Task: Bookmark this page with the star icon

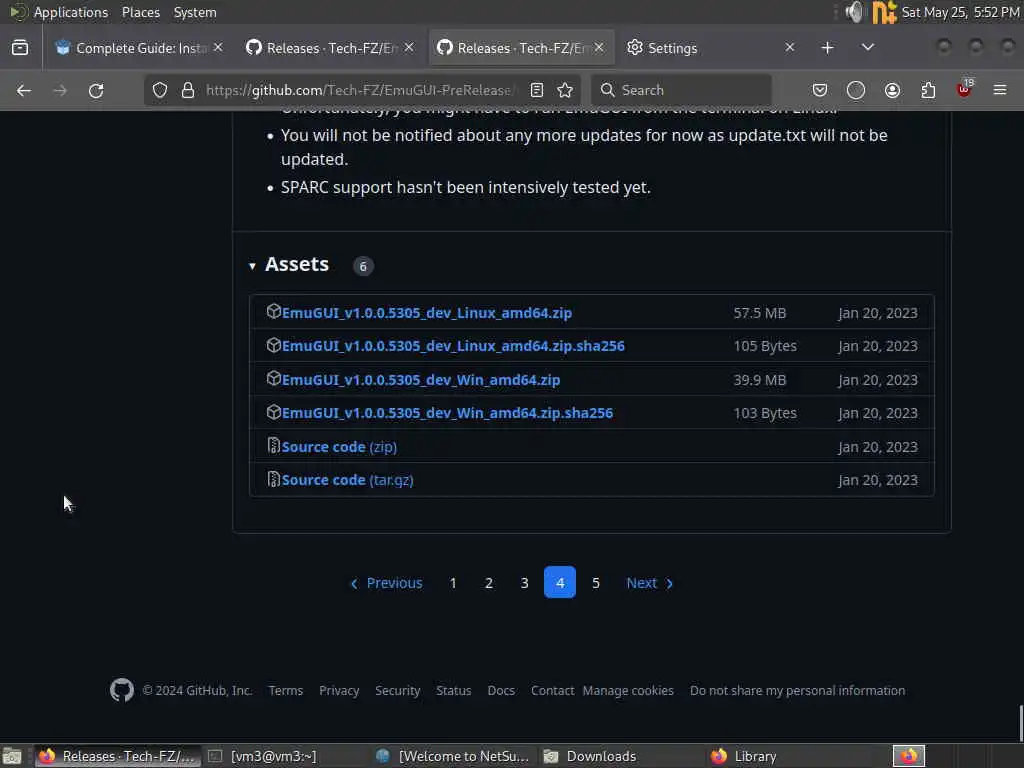Action: click(x=566, y=90)
